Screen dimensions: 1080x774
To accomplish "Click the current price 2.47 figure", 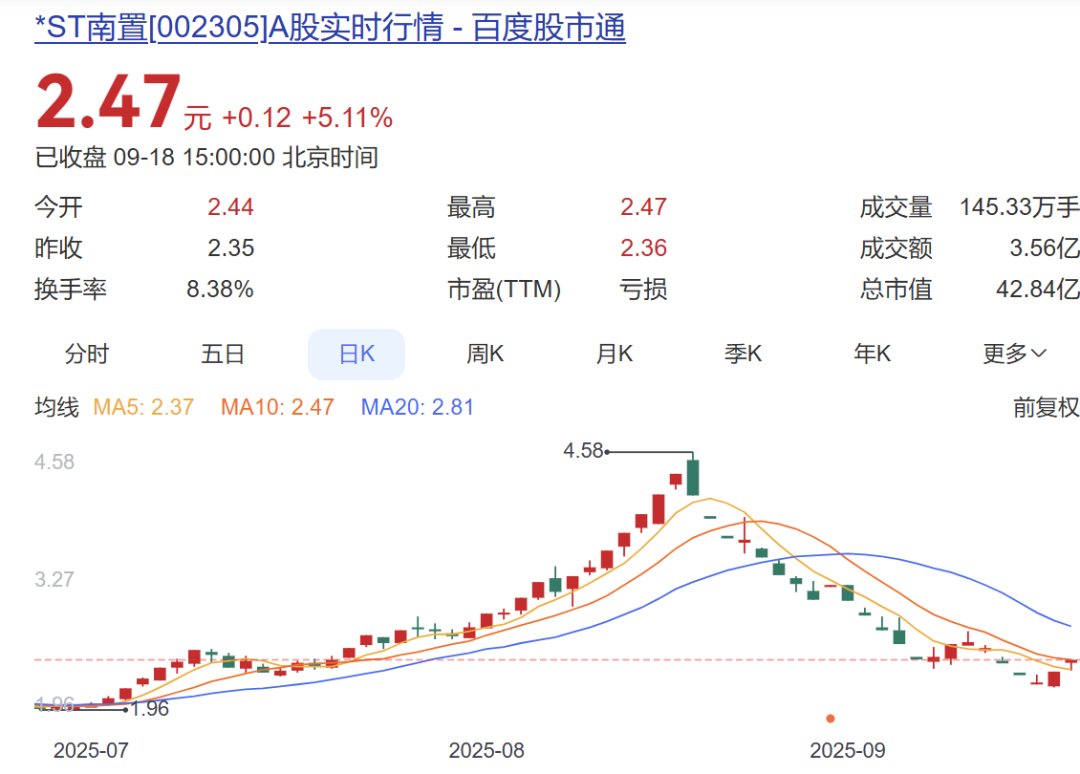I will (108, 104).
